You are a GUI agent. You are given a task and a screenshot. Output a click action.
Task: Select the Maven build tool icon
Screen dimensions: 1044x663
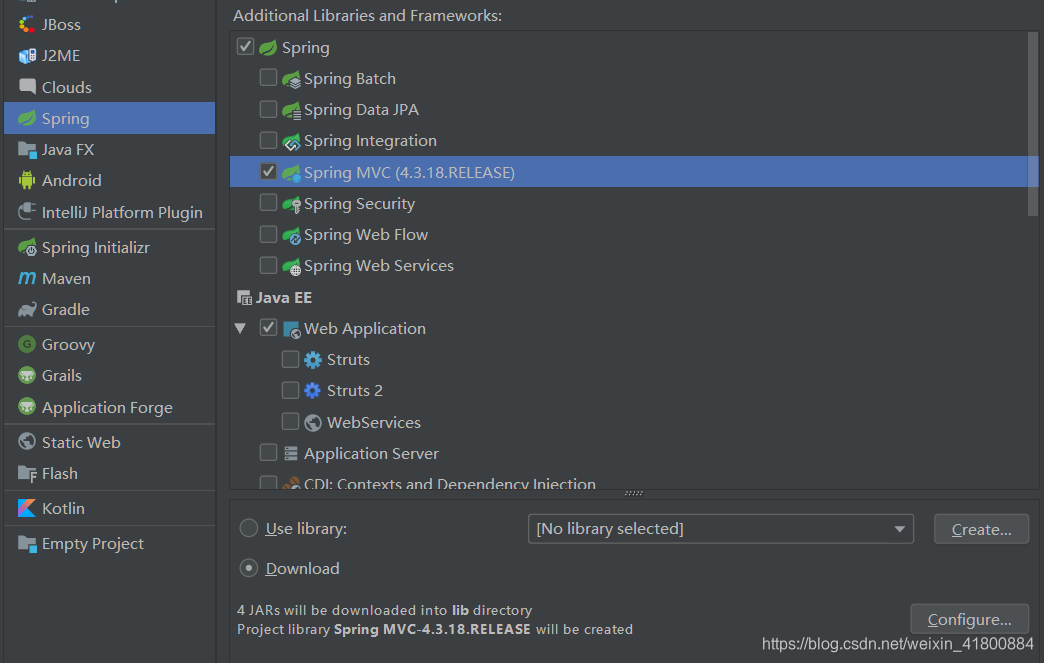click(x=27, y=278)
